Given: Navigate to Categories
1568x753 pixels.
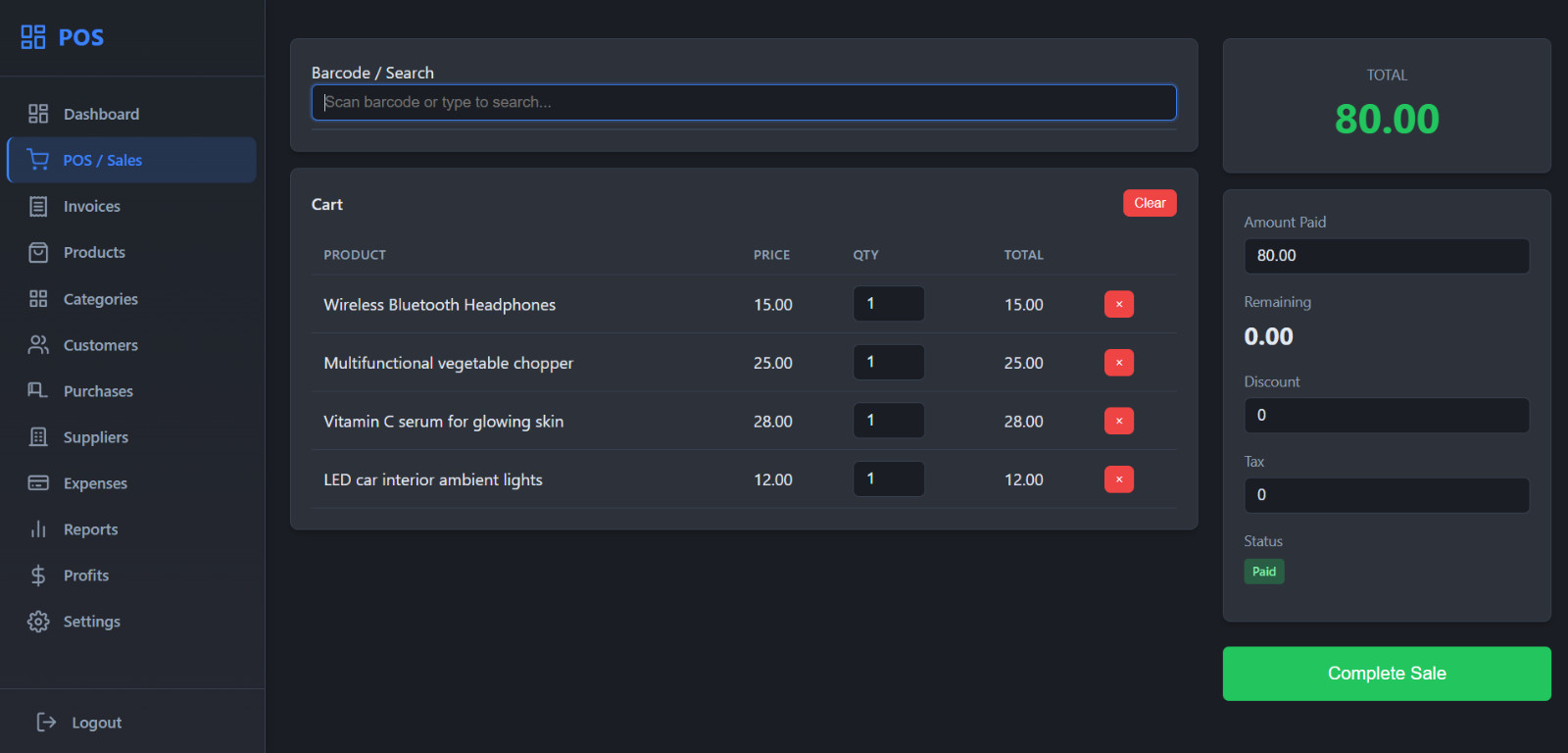Looking at the screenshot, I should click(x=132, y=298).
